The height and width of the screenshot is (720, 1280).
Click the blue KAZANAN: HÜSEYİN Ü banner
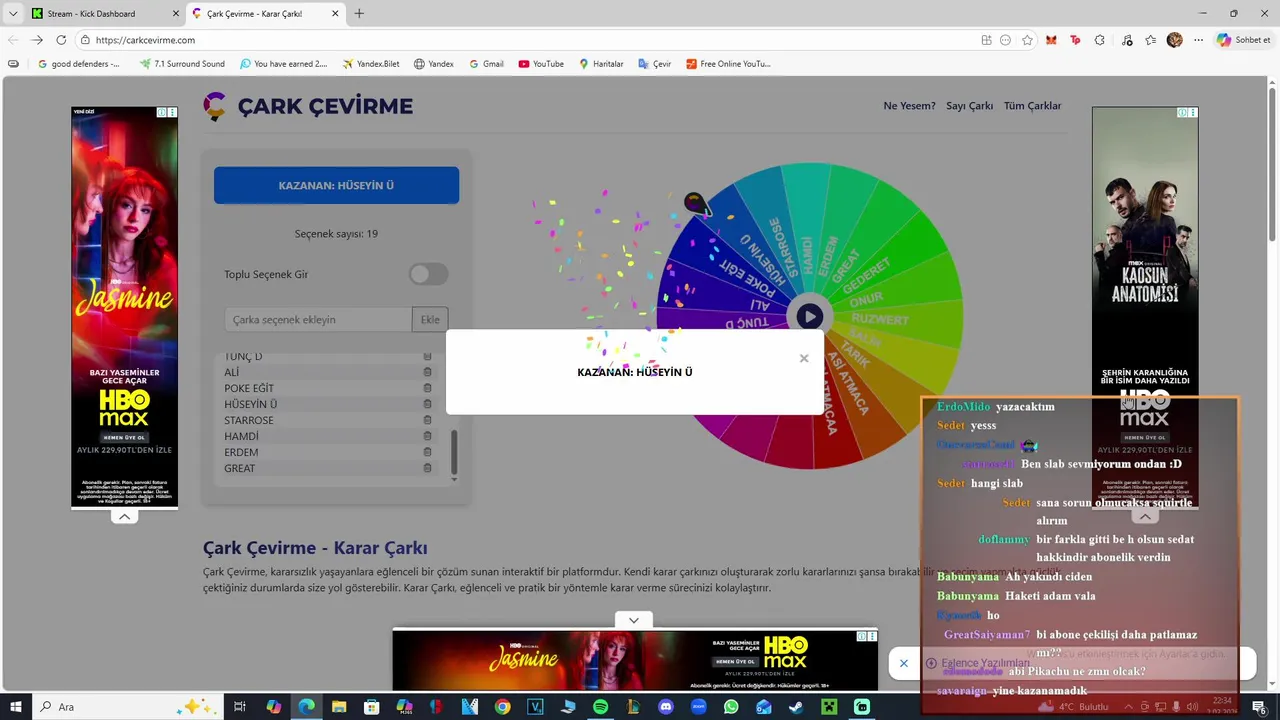pos(336,186)
